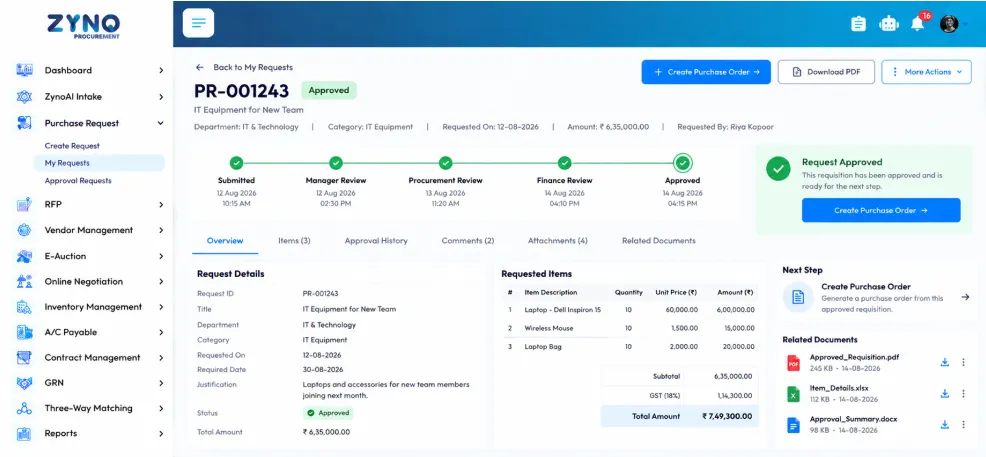Click Create Purchase Order in top toolbar
986x457 pixels.
pos(706,72)
